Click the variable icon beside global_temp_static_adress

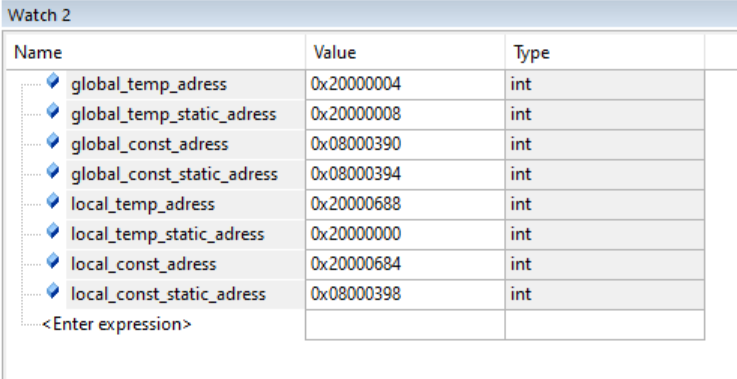point(53,111)
